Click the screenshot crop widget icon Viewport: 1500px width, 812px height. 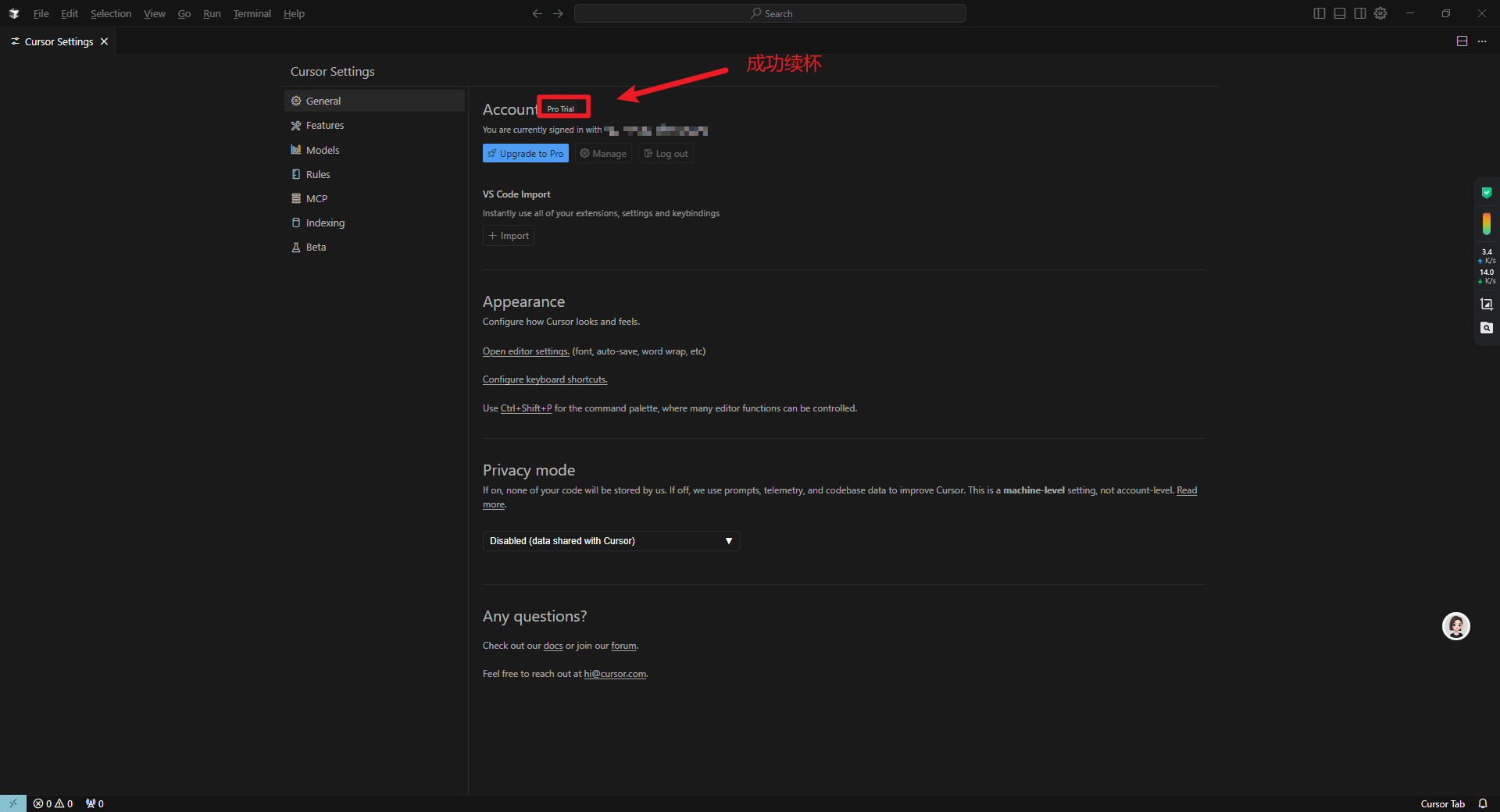point(1487,304)
